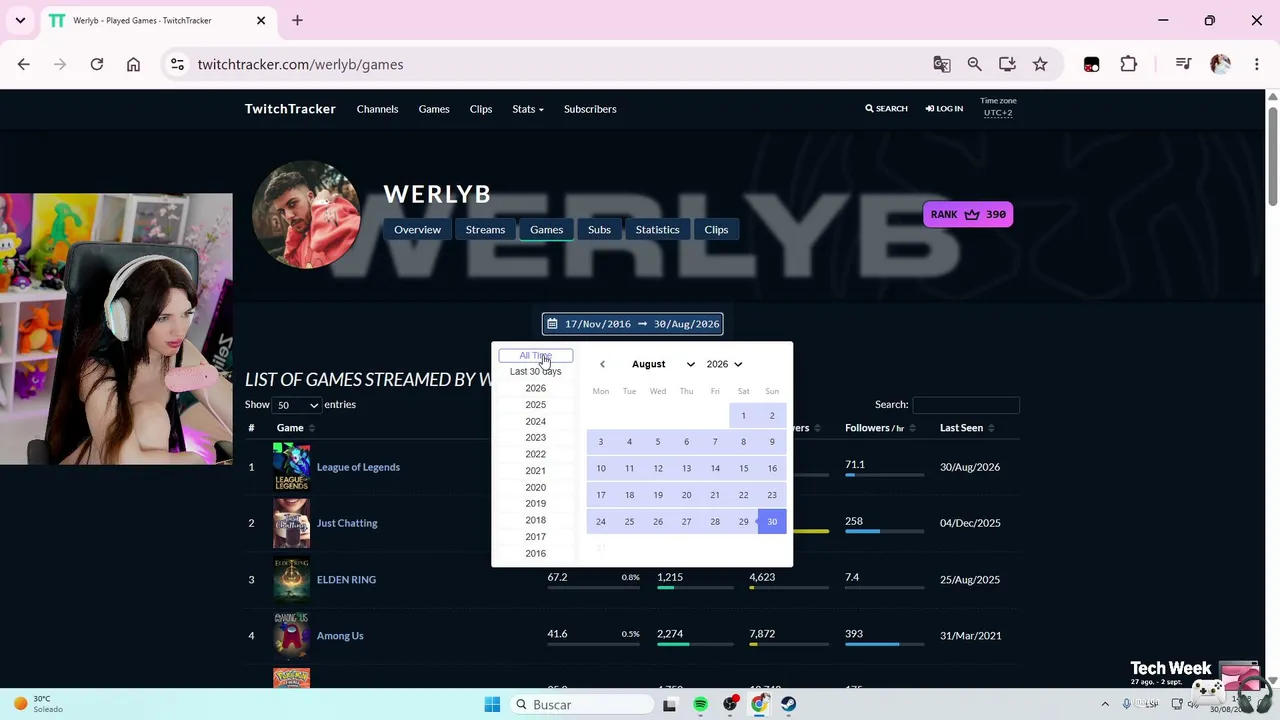Viewport: 1280px width, 720px height.
Task: Open the ELDEN RING game link
Action: pos(346,580)
